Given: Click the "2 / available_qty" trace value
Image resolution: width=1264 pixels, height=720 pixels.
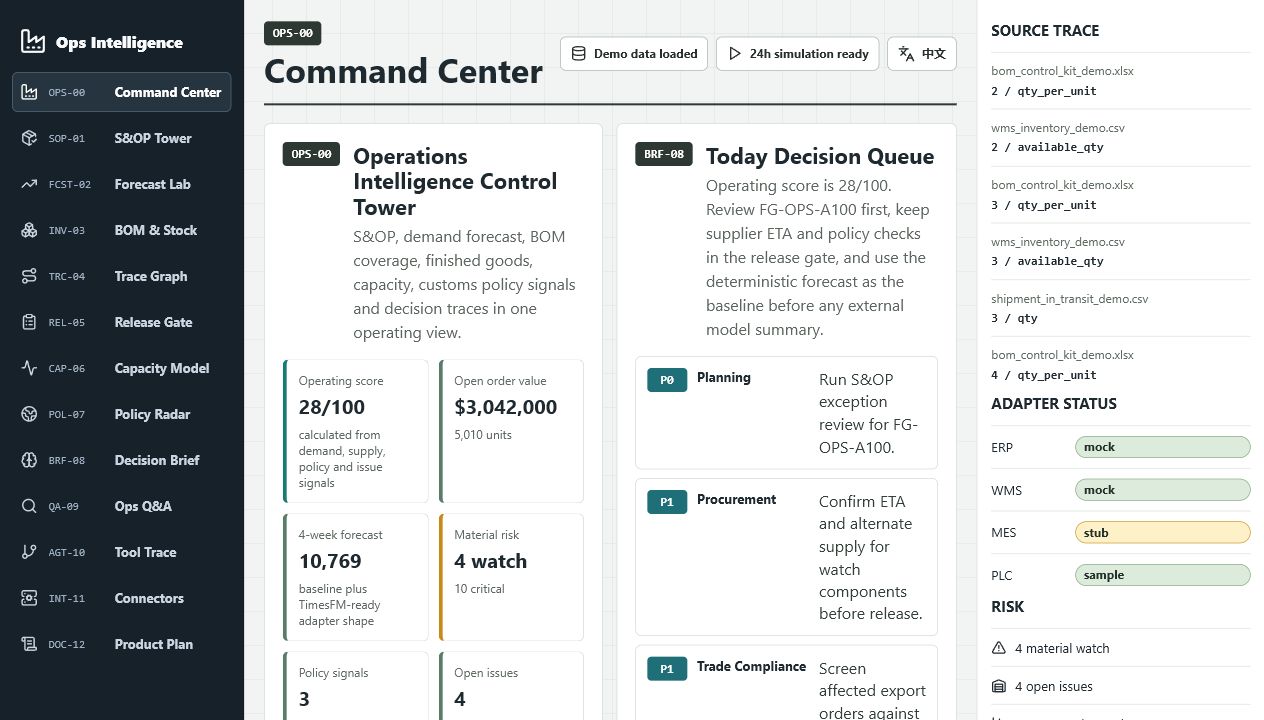Looking at the screenshot, I should click(1047, 147).
